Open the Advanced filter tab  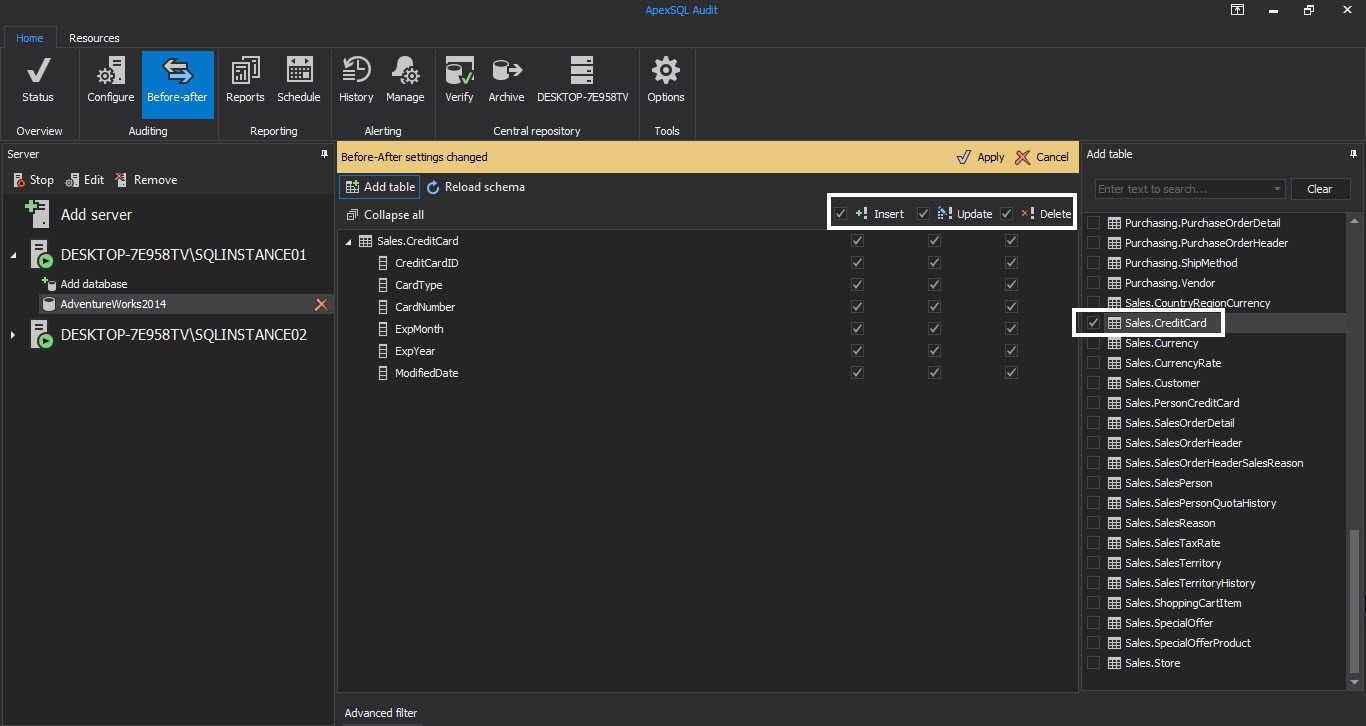[381, 713]
